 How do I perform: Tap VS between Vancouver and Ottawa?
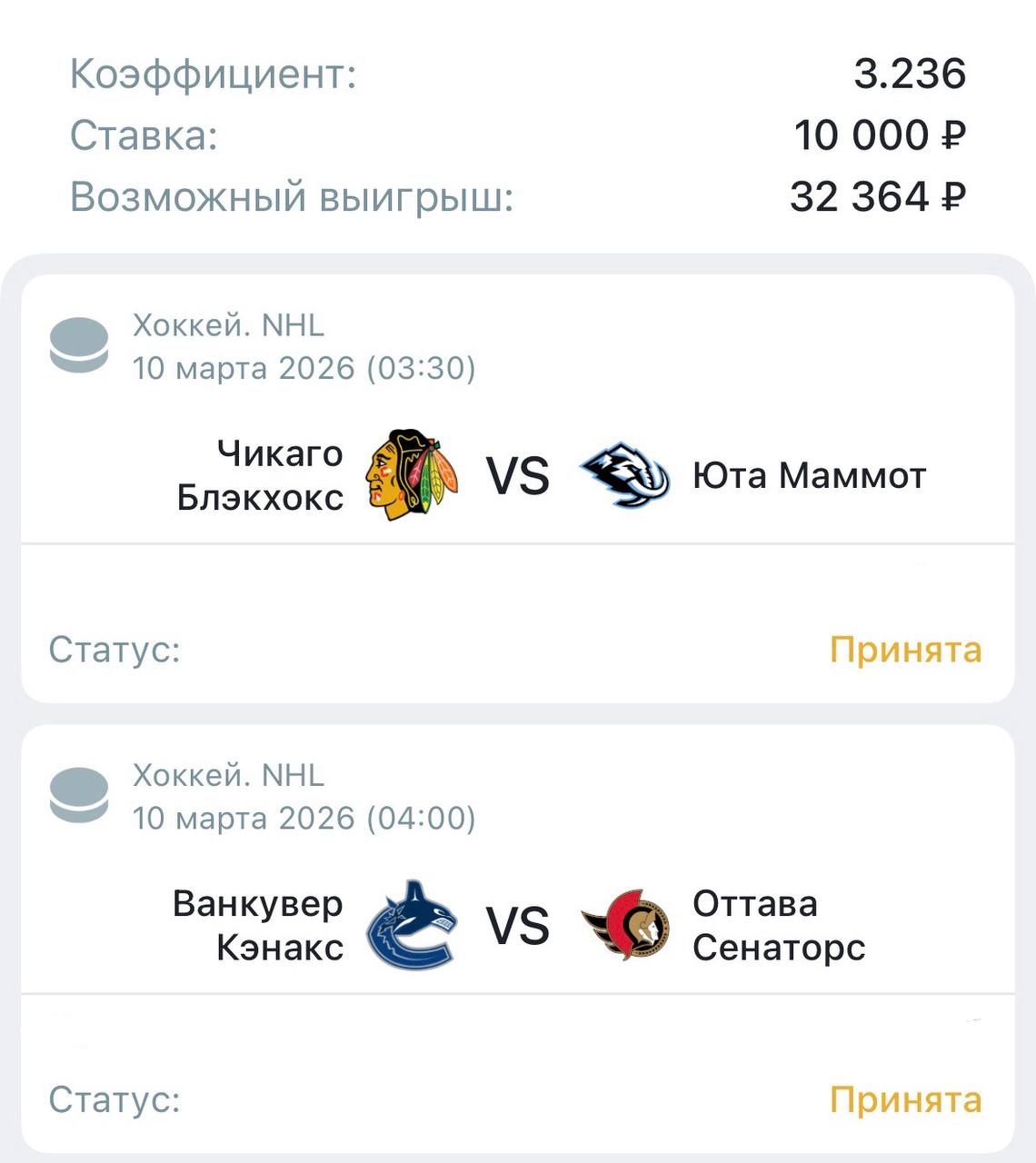pos(518,925)
